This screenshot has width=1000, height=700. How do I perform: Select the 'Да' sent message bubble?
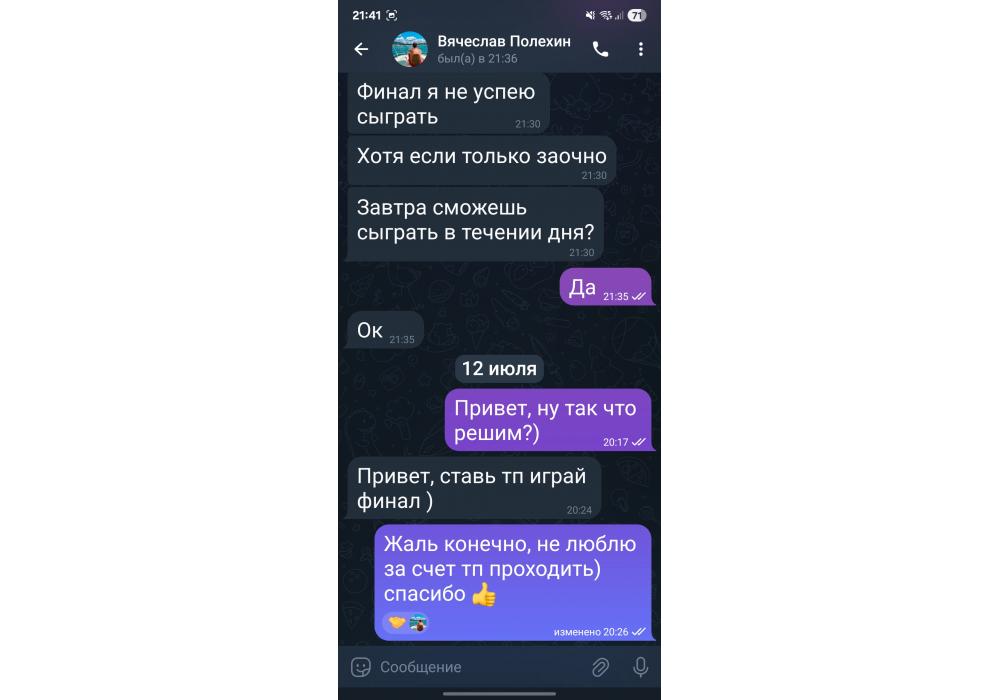pos(605,287)
